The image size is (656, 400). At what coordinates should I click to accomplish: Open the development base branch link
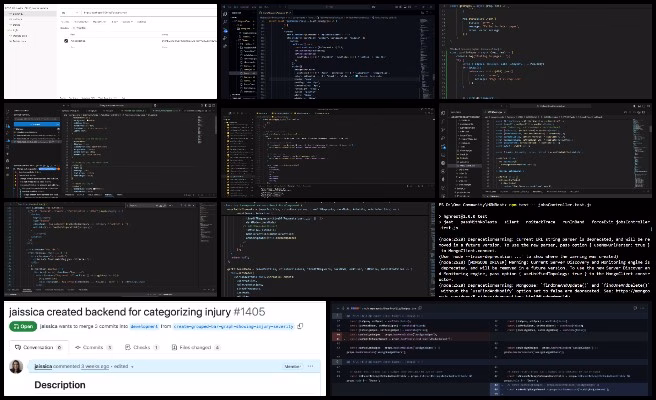(x=144, y=326)
